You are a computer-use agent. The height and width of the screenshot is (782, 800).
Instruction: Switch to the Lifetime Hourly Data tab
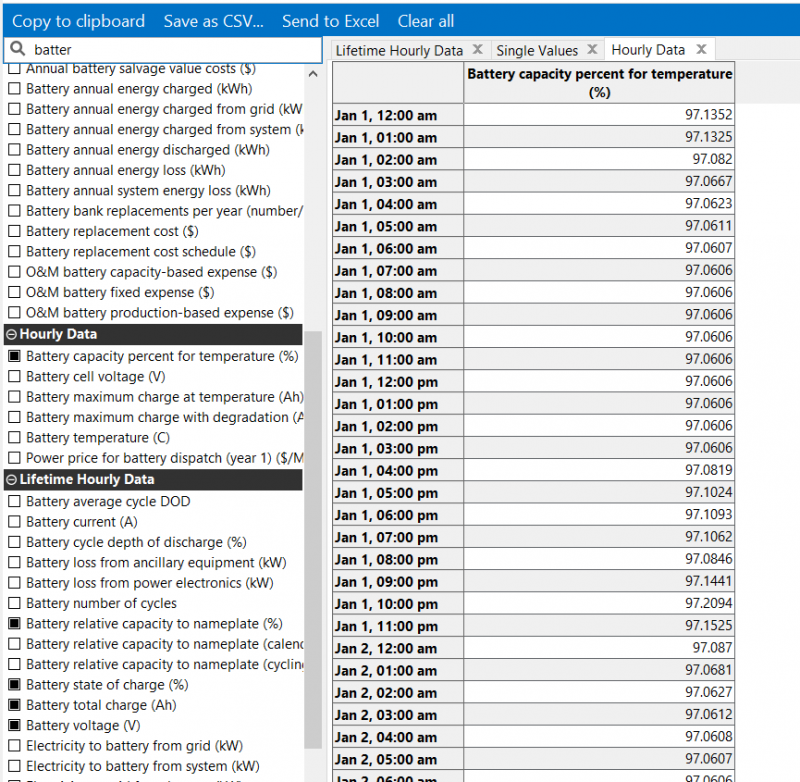click(x=399, y=50)
